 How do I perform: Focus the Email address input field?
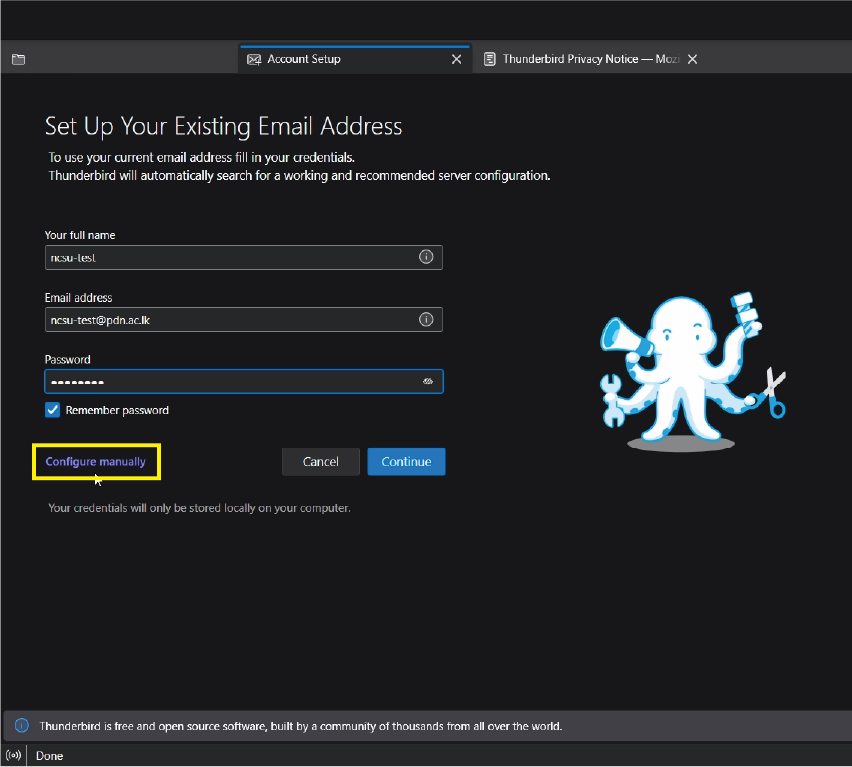230,320
